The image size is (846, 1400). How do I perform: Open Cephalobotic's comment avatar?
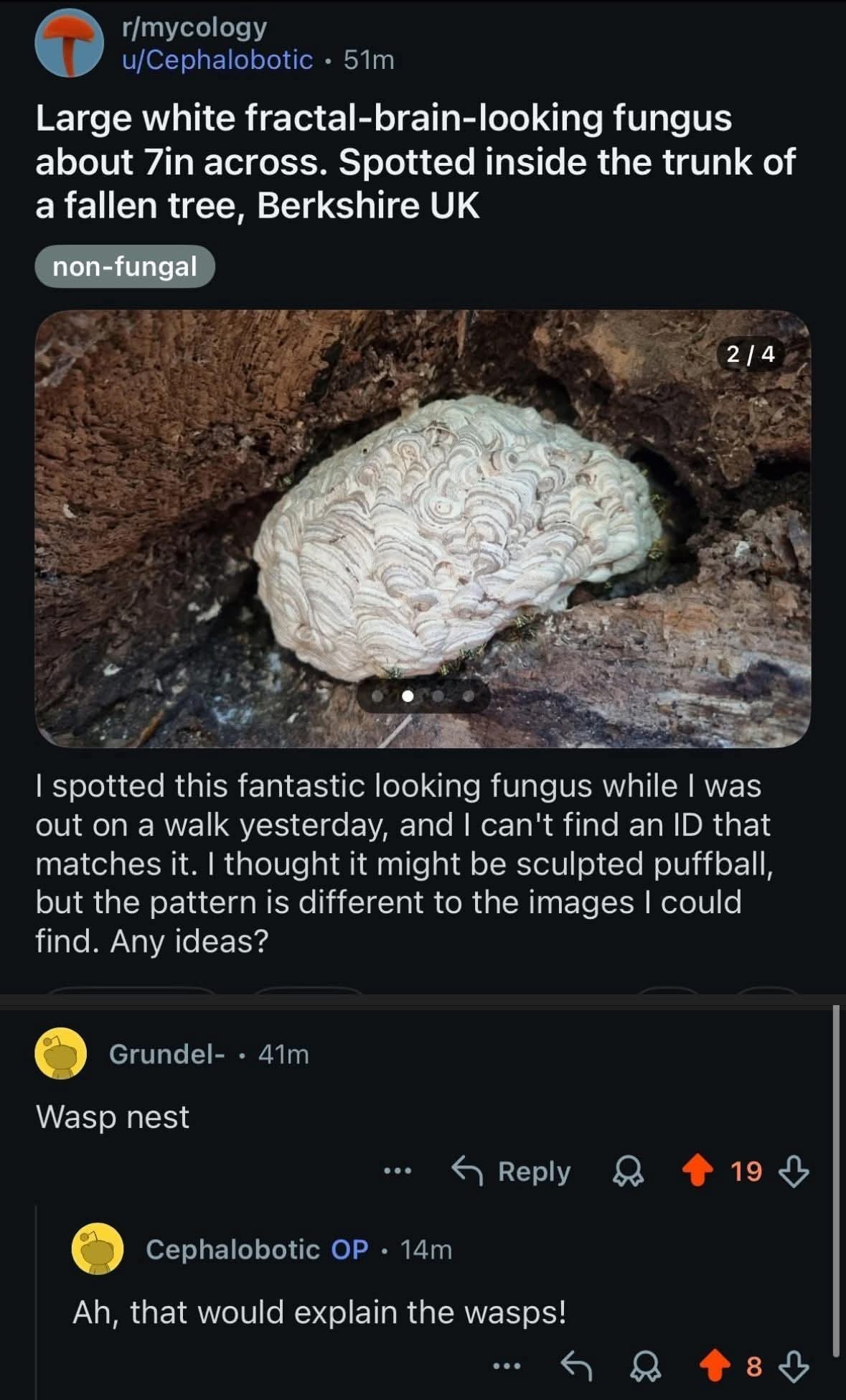98,1249
